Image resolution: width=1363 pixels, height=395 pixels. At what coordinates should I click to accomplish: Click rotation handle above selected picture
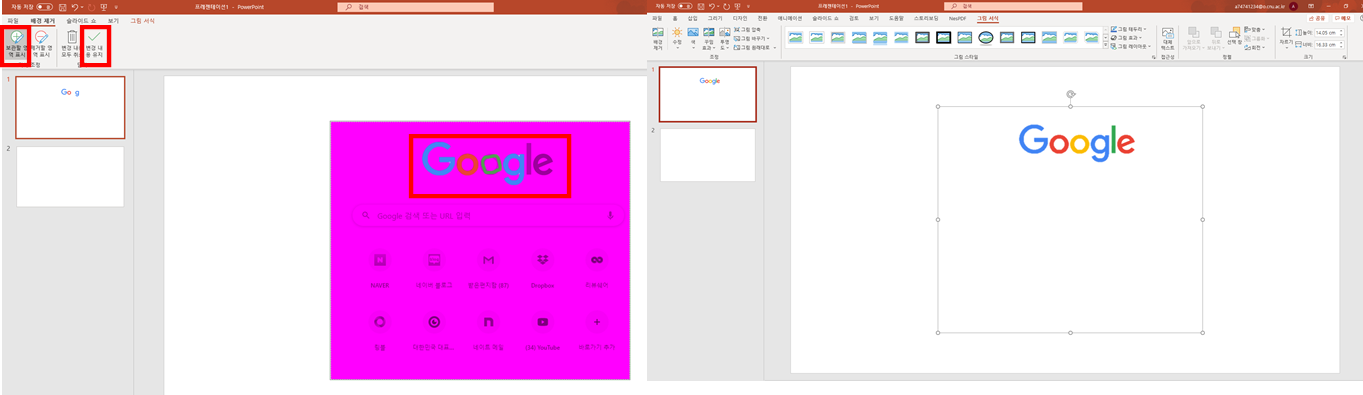click(x=1070, y=94)
